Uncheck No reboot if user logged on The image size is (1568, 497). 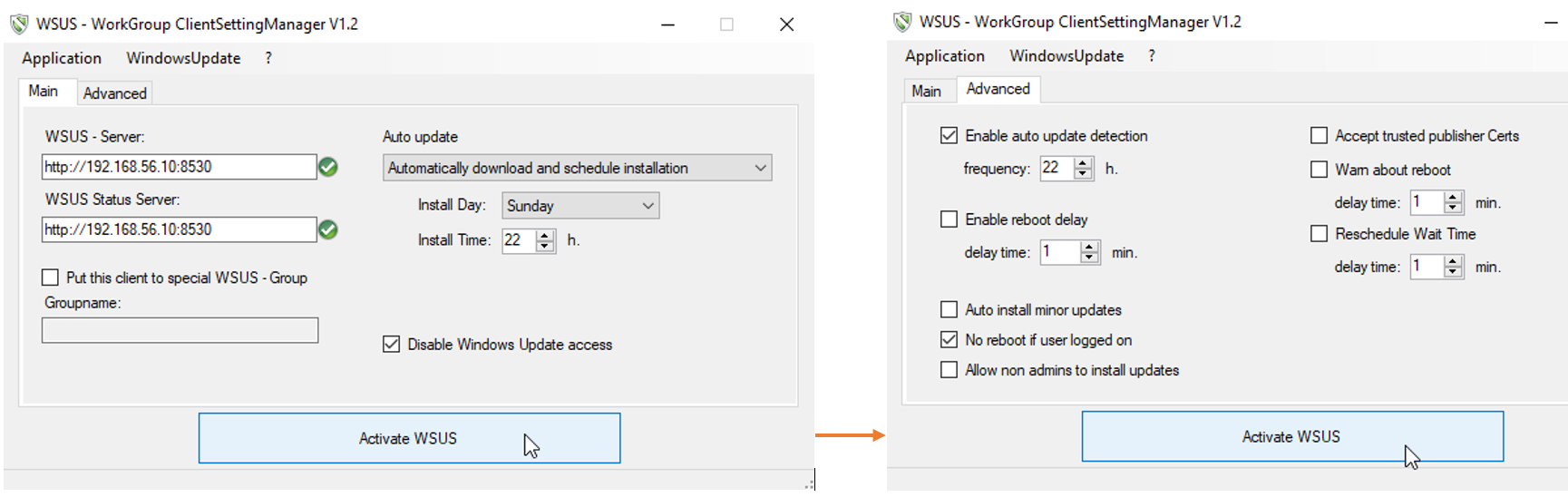949,340
